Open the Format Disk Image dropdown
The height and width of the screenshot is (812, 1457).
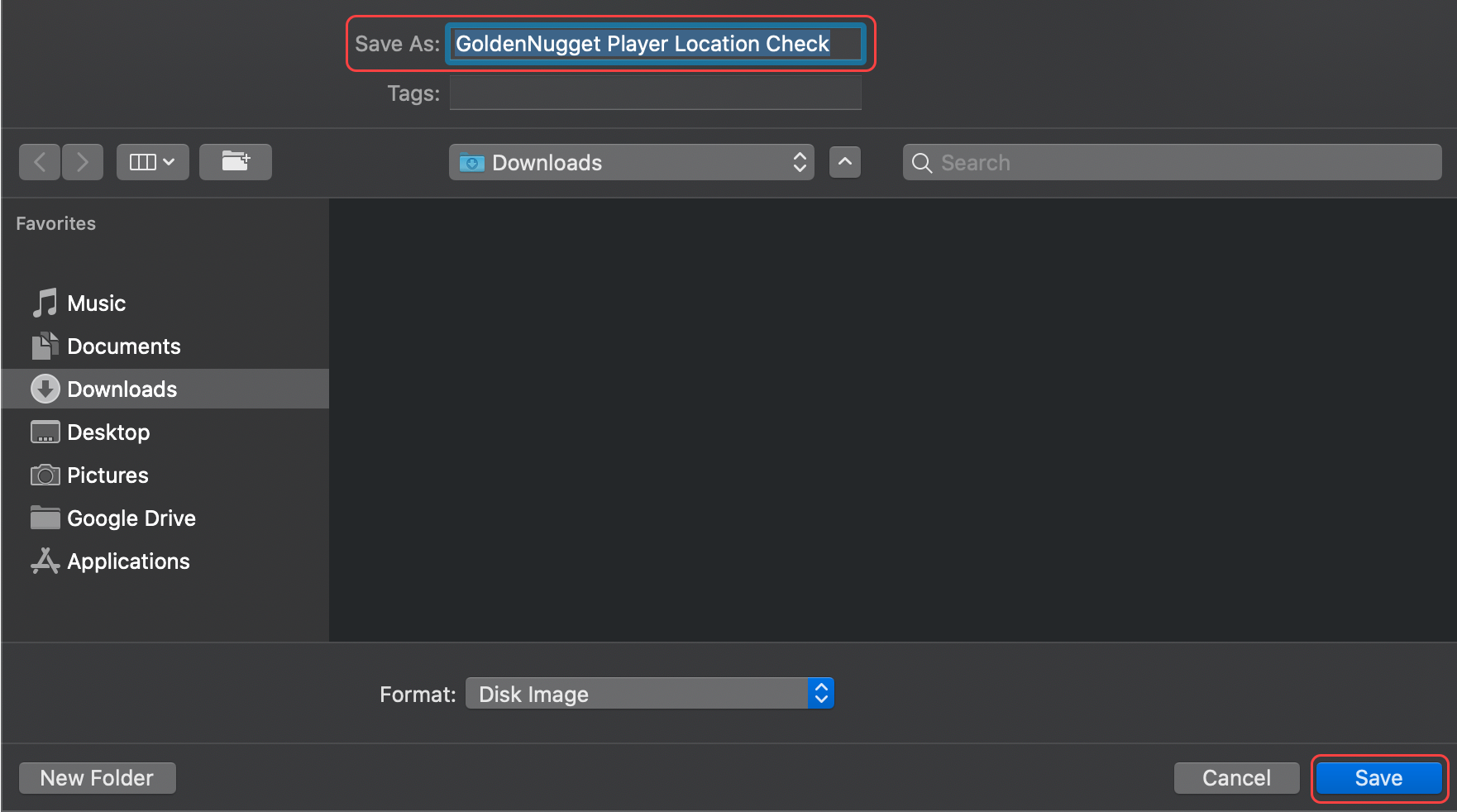(x=649, y=694)
